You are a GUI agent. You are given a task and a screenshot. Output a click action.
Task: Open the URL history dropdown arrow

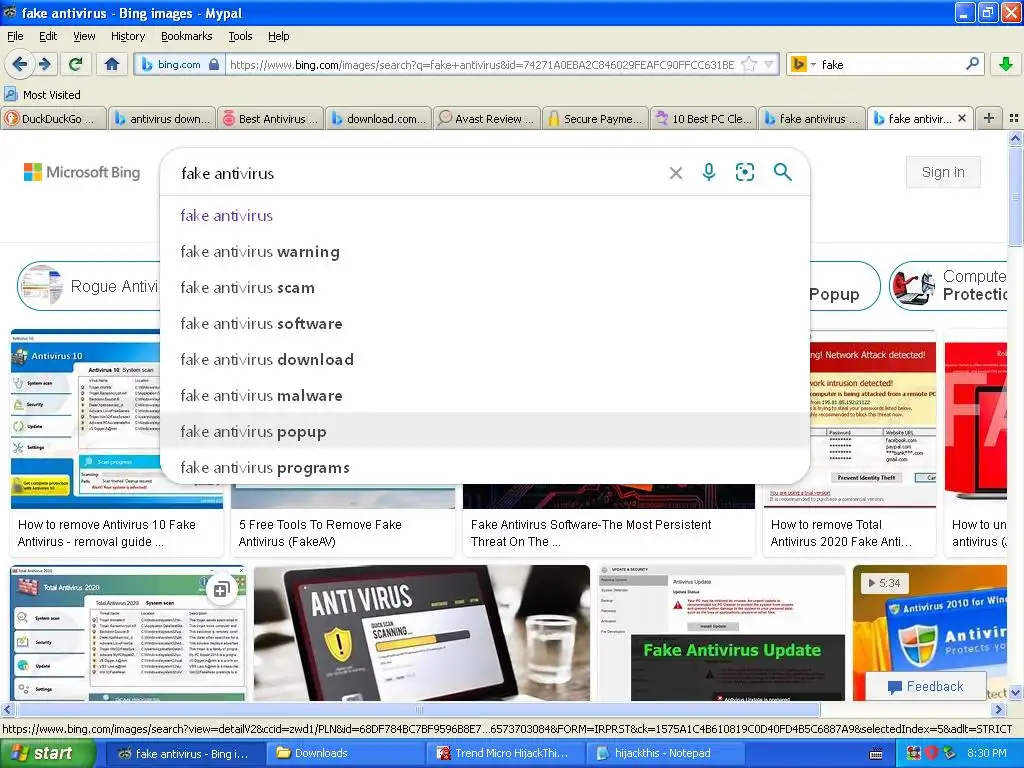[769, 65]
